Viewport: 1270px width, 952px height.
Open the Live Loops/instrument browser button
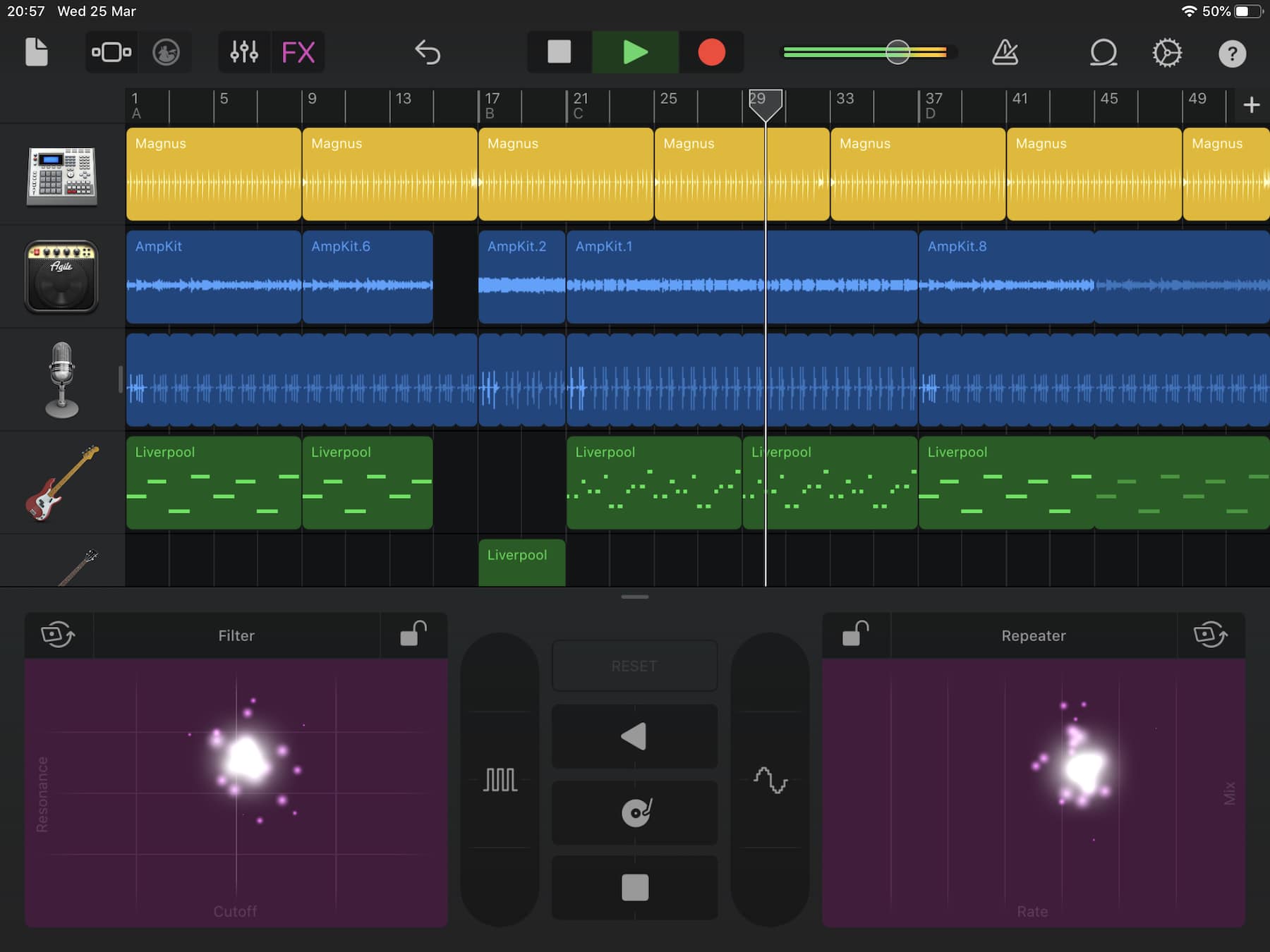coord(166,52)
